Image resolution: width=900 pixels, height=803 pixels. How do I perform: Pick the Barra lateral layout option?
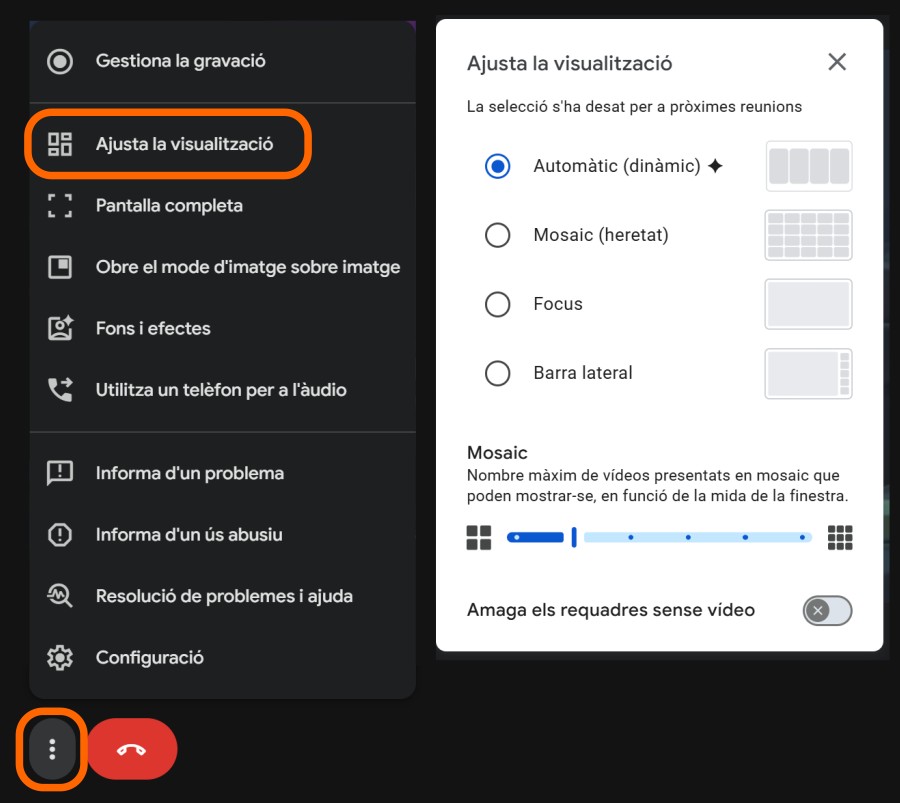point(497,373)
